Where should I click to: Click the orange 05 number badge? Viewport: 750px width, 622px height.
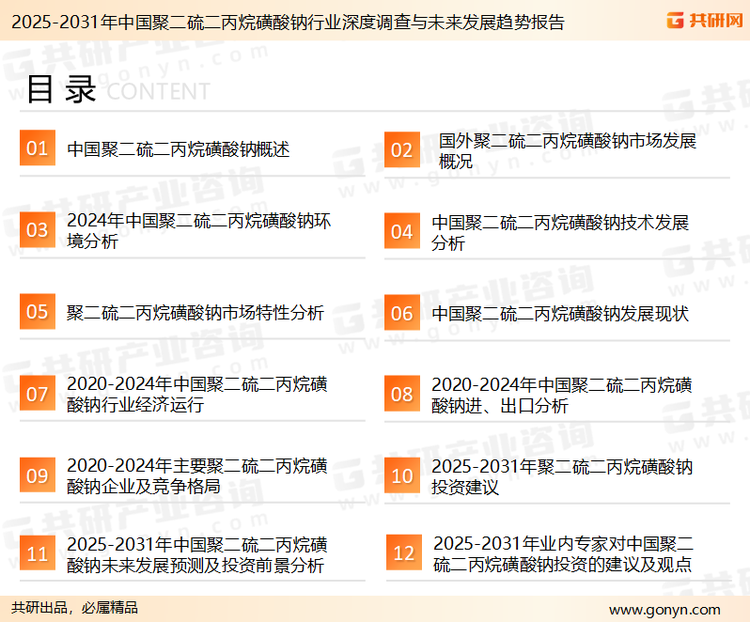point(37,311)
